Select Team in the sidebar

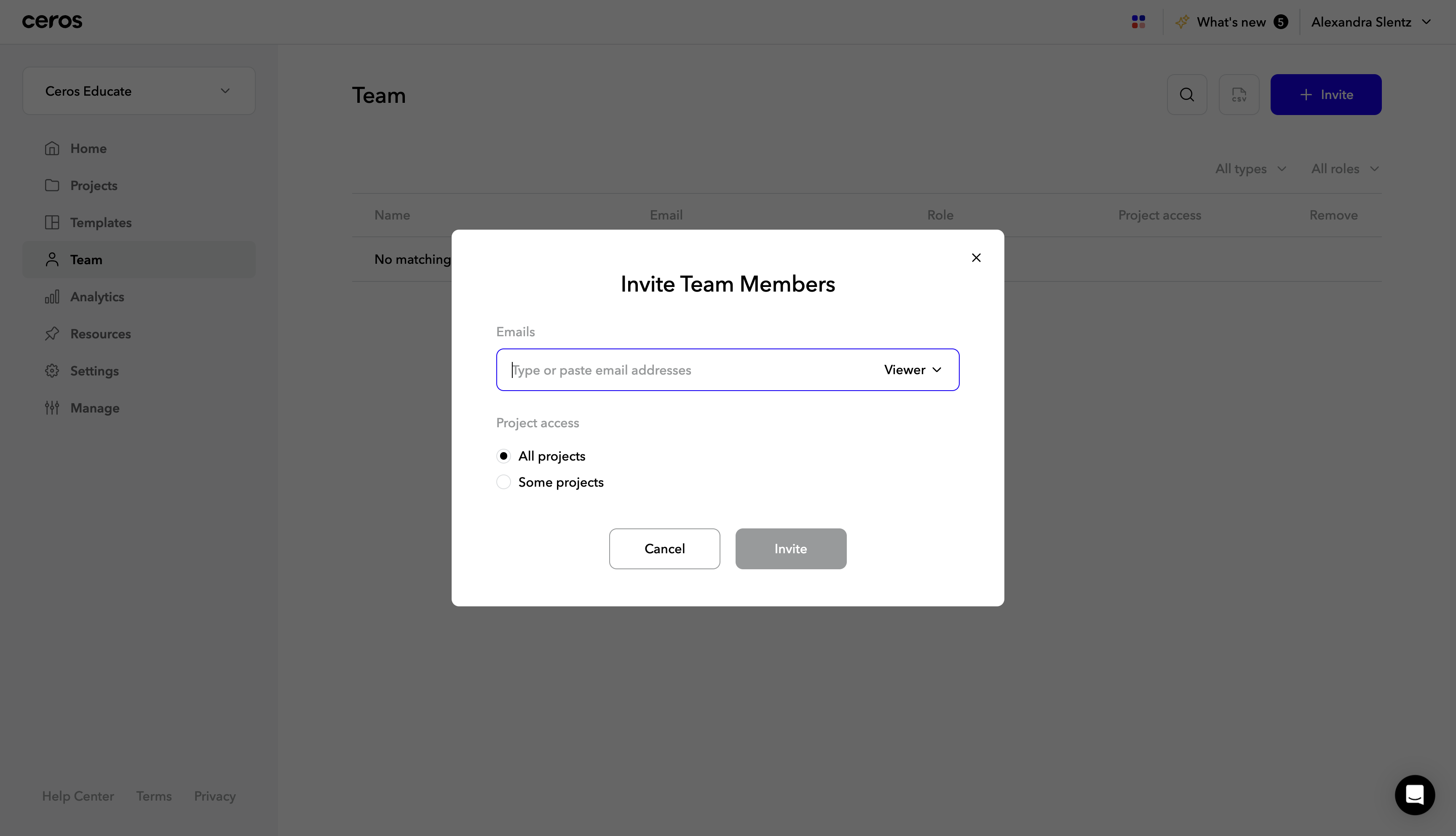click(x=139, y=260)
